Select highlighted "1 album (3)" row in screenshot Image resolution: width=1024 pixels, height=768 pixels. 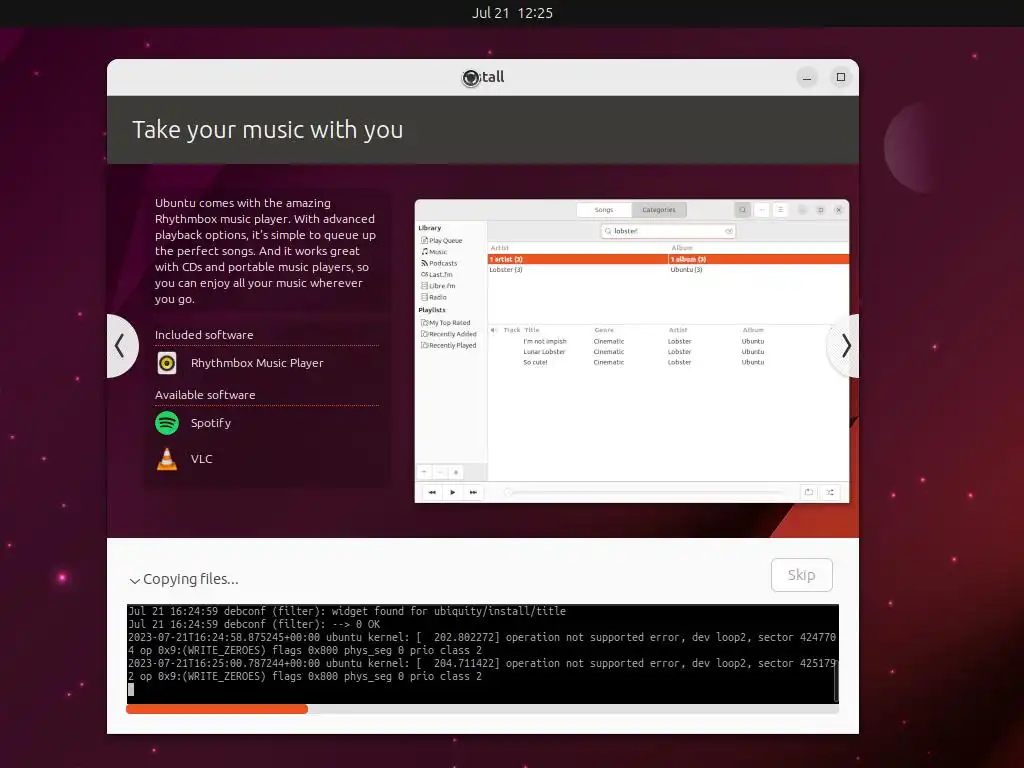coord(759,259)
